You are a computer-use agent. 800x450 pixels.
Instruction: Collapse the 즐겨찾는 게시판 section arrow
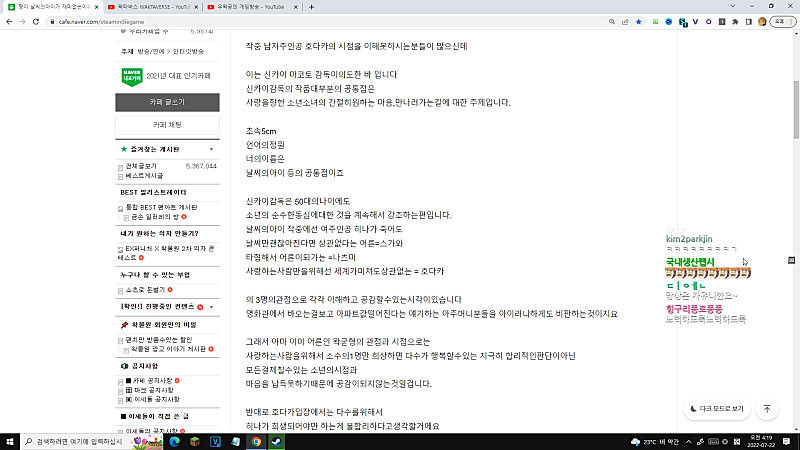coord(212,149)
